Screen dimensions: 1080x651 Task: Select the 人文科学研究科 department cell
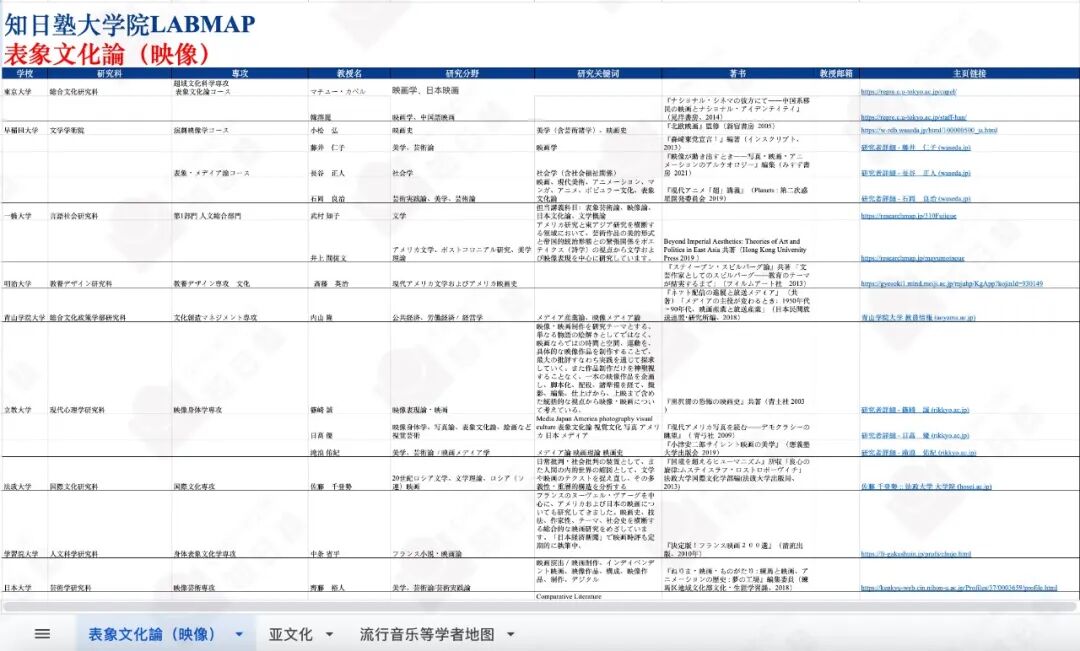74,554
